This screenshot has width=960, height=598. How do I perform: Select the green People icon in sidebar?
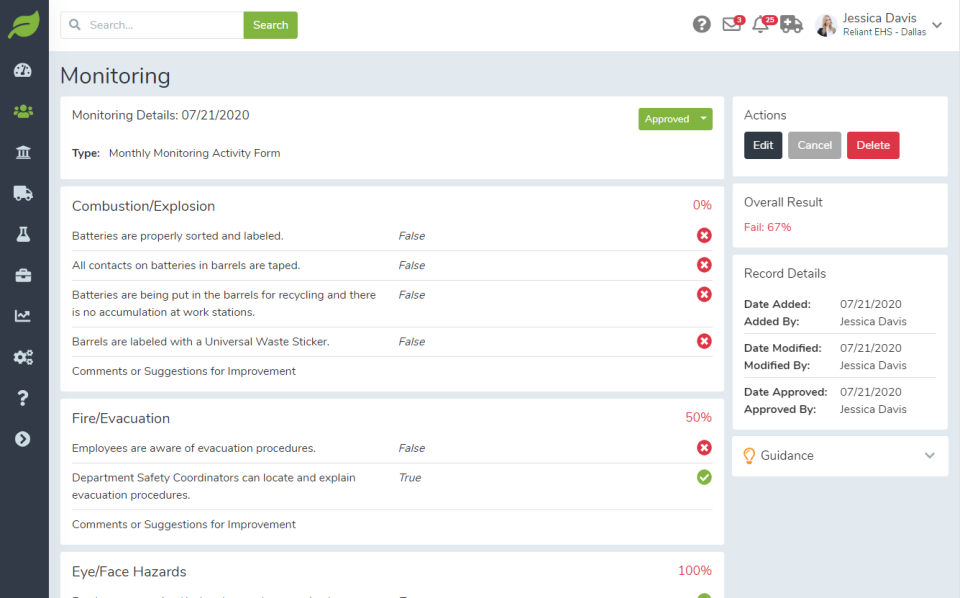click(23, 111)
